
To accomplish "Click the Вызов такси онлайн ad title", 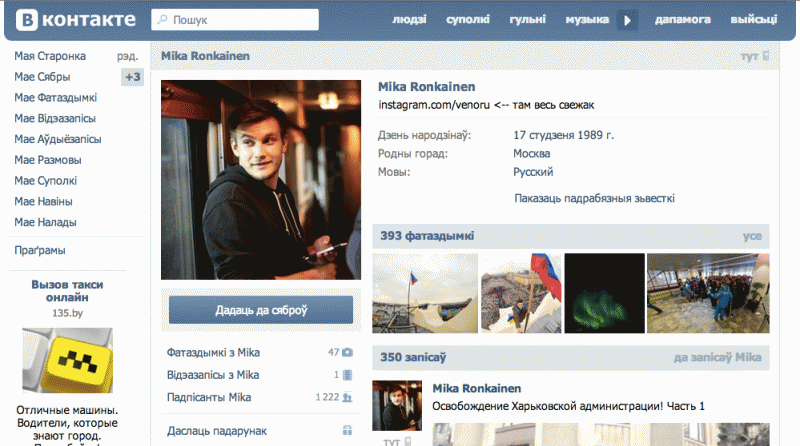I will click(x=67, y=291).
